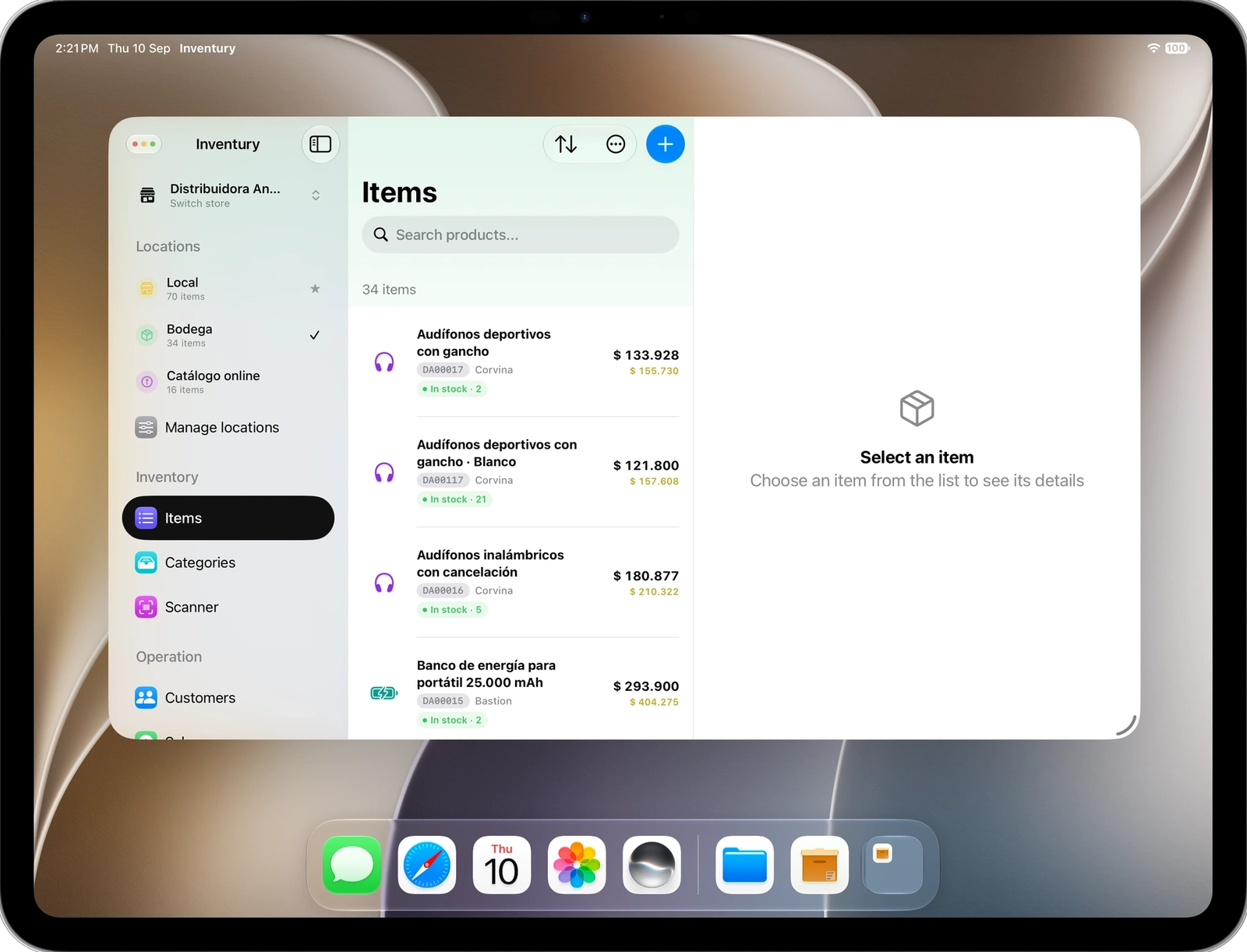Click the battery 100 indicator
Screen dimensions: 1247x952
(x=1177, y=48)
